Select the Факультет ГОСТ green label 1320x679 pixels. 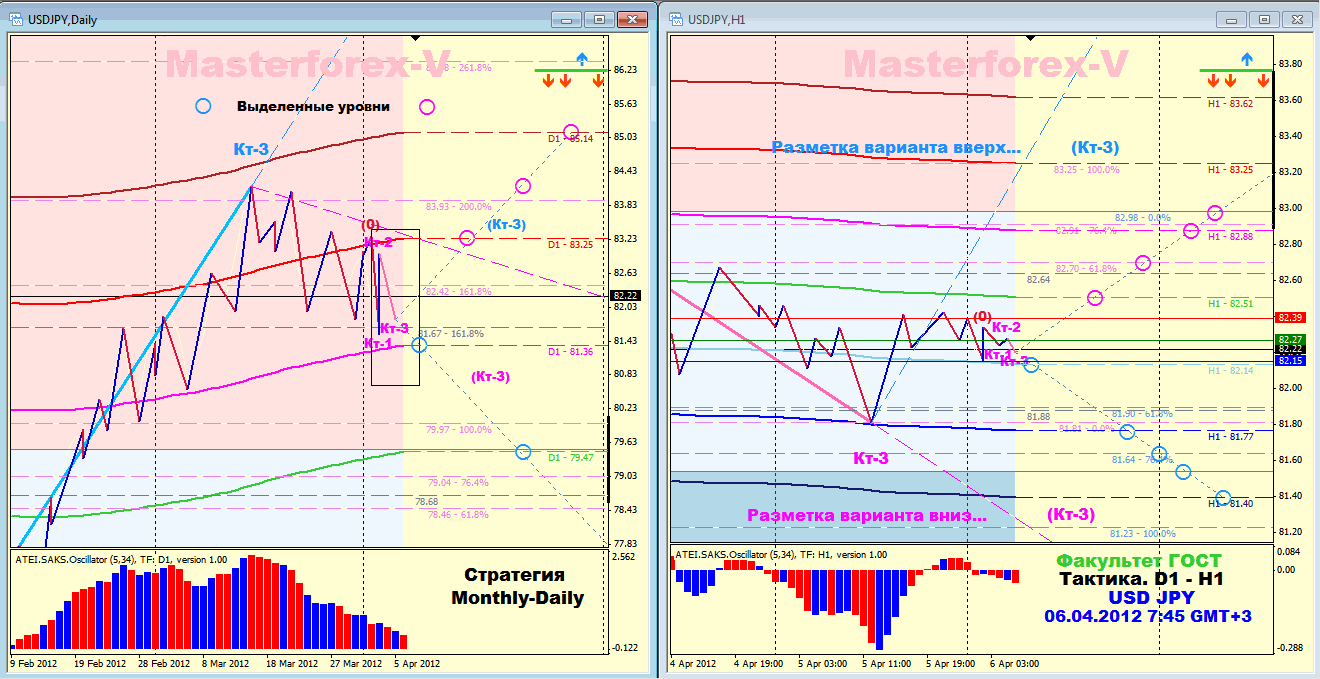click(1139, 561)
